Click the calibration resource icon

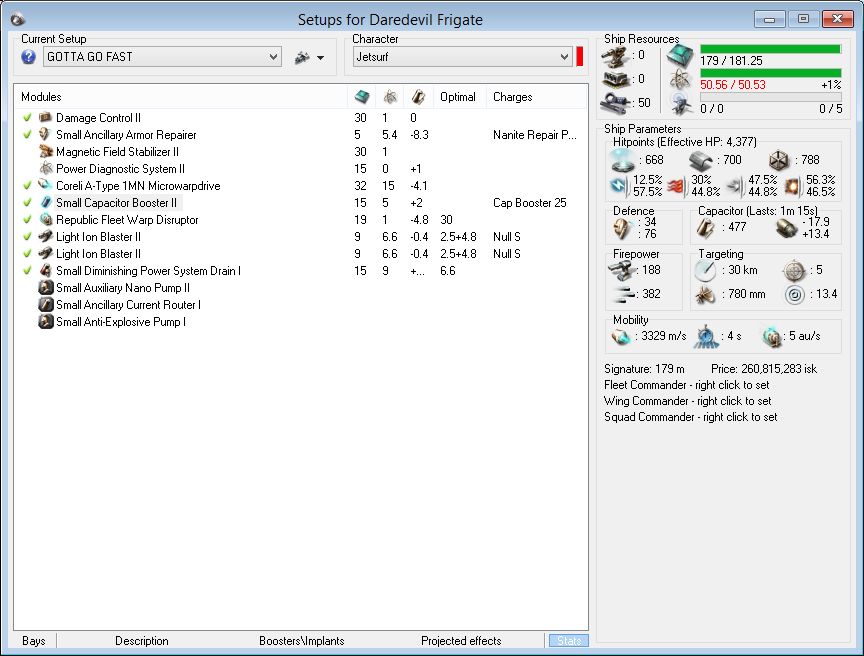click(x=615, y=103)
